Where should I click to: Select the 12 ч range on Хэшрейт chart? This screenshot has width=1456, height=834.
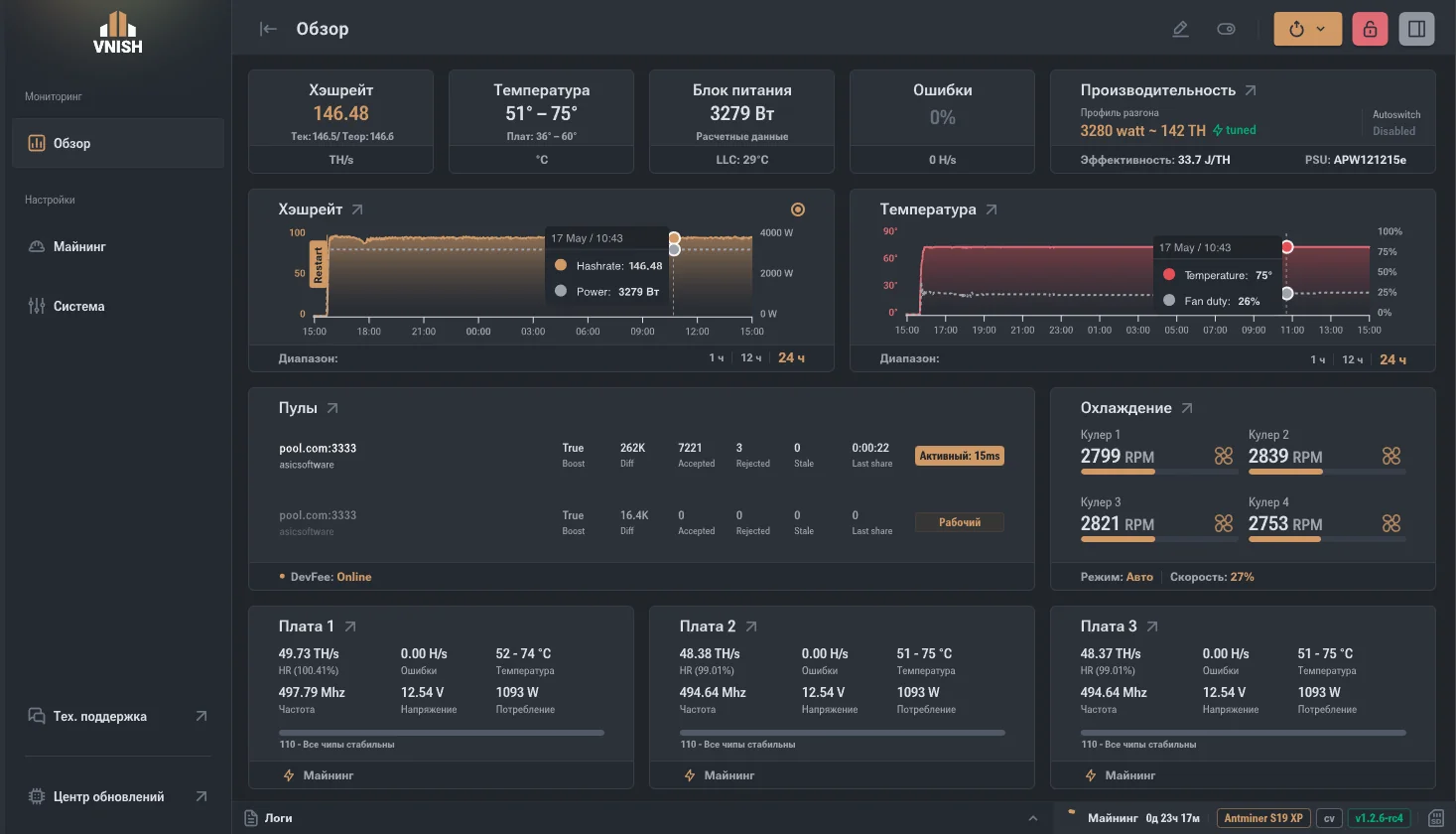point(750,358)
